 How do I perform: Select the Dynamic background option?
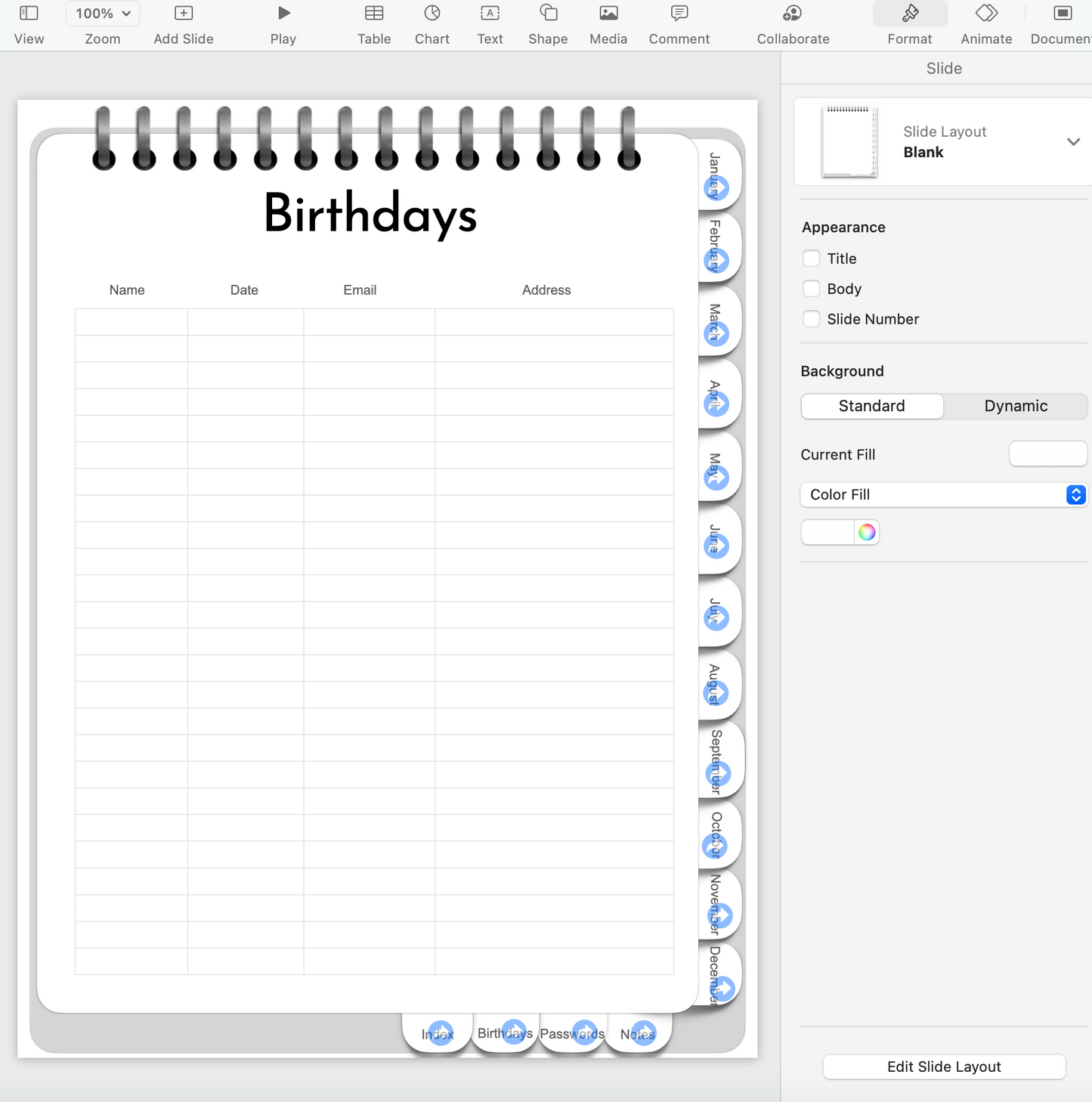[1015, 406]
